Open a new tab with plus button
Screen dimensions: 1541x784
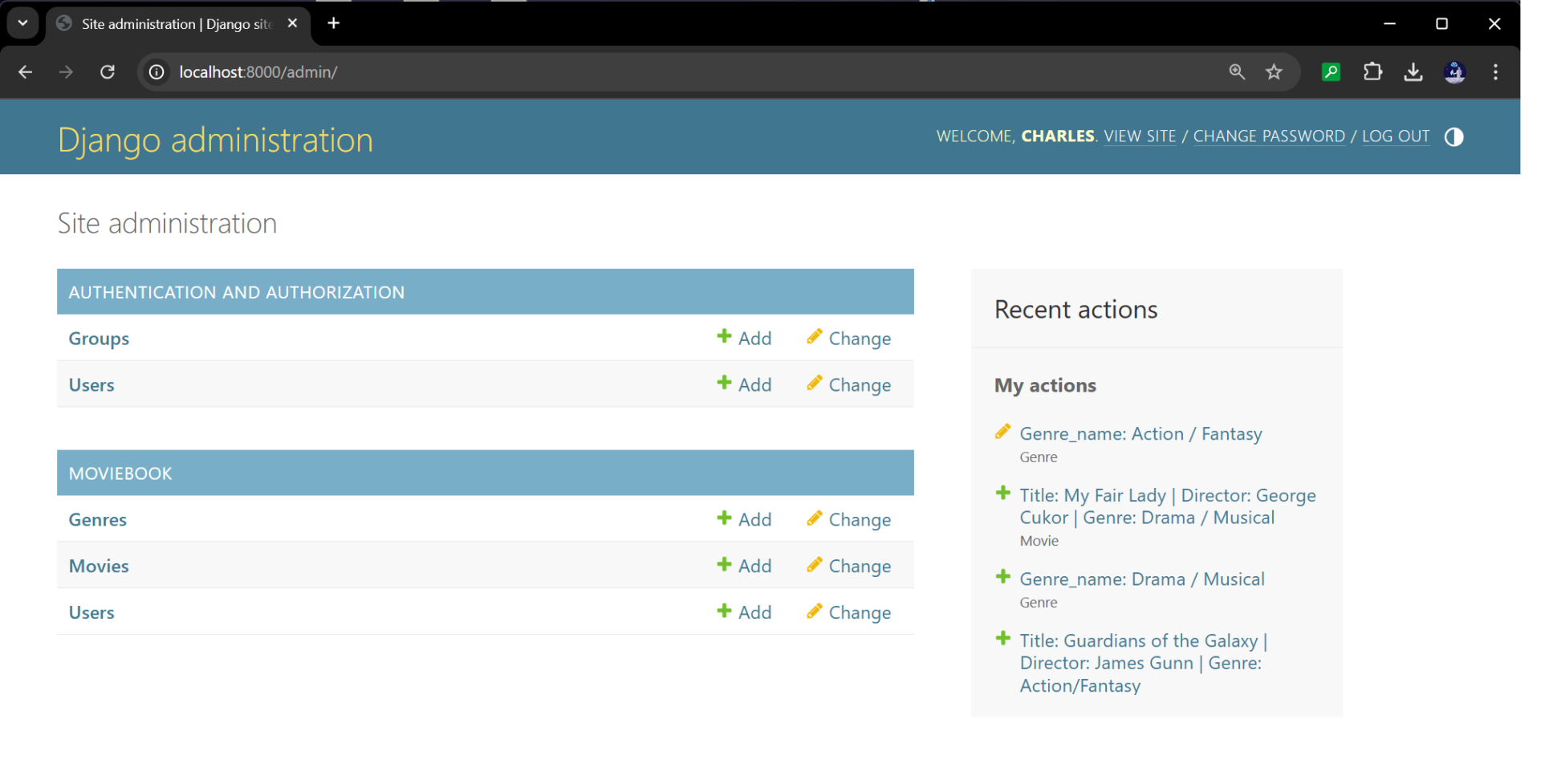(334, 23)
